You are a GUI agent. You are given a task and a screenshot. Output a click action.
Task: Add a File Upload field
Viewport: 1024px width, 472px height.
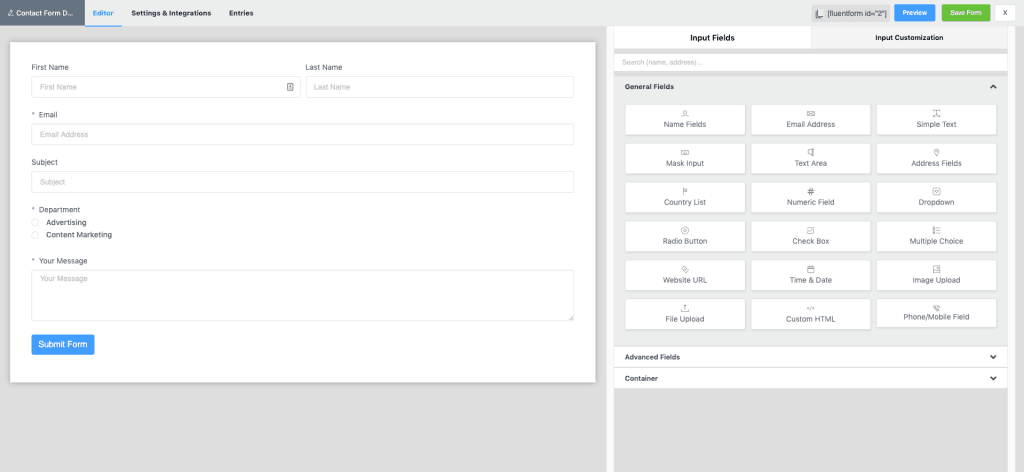pos(684,314)
